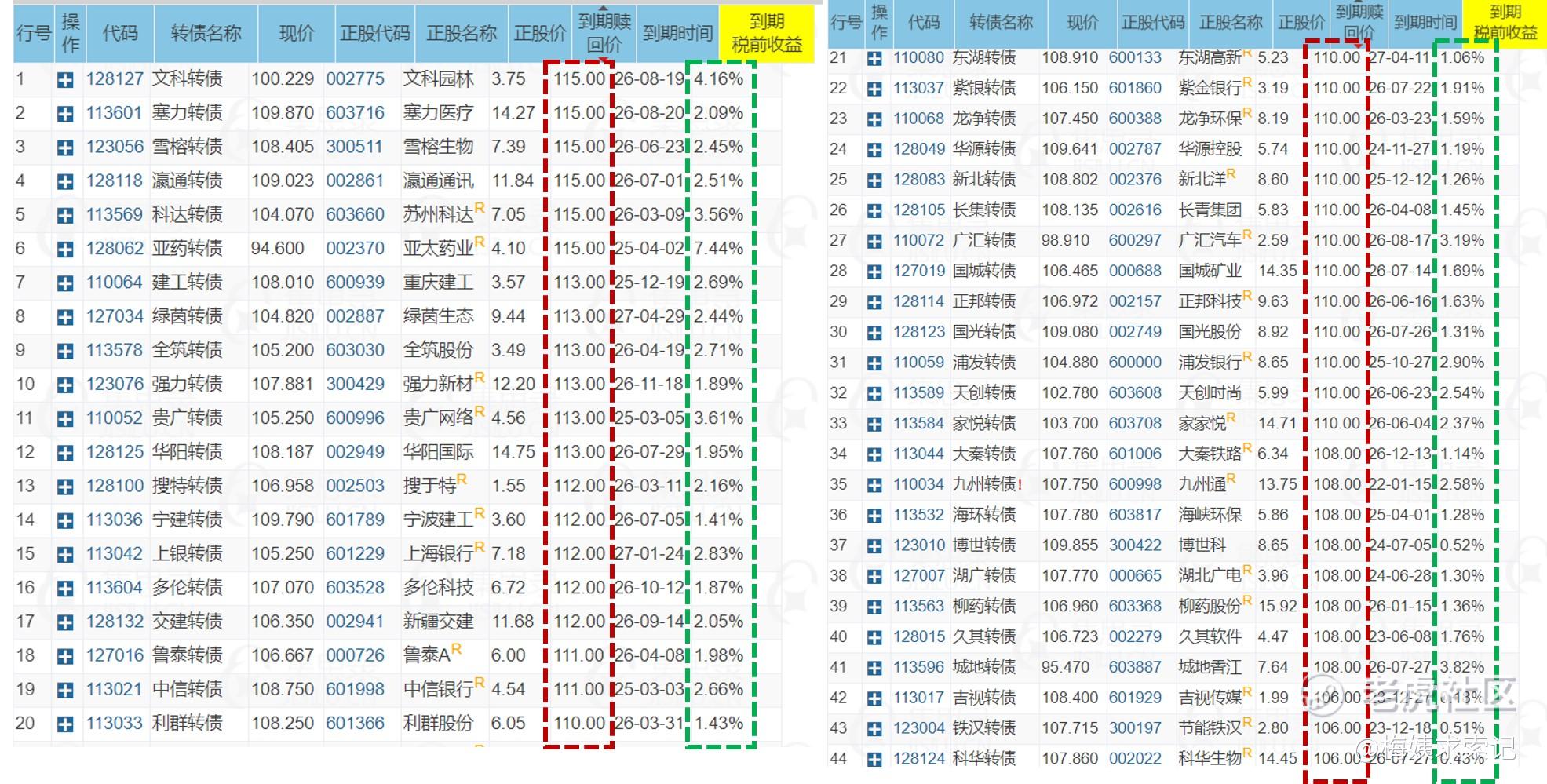Open bond code link 113044
Viewport: 1547px width, 784px height.
point(918,454)
